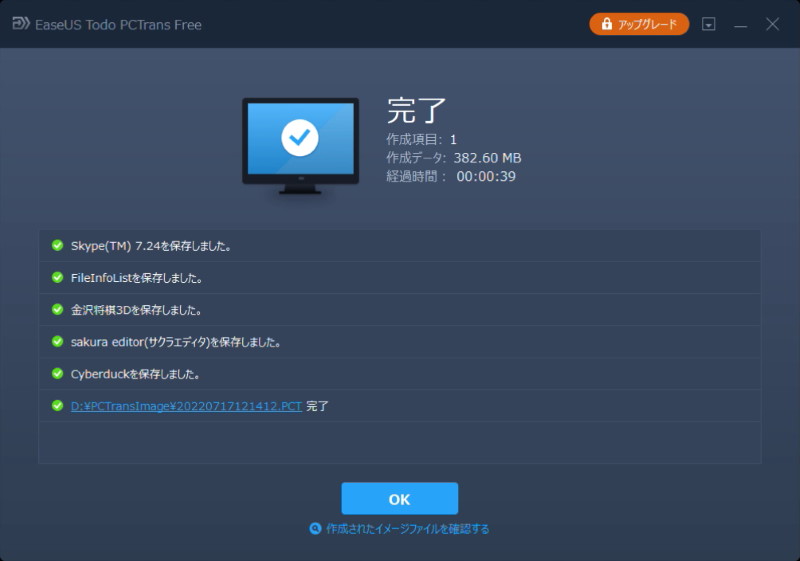Open the title bar dropdown menu icon
This screenshot has height=561, width=800.
pos(708,24)
